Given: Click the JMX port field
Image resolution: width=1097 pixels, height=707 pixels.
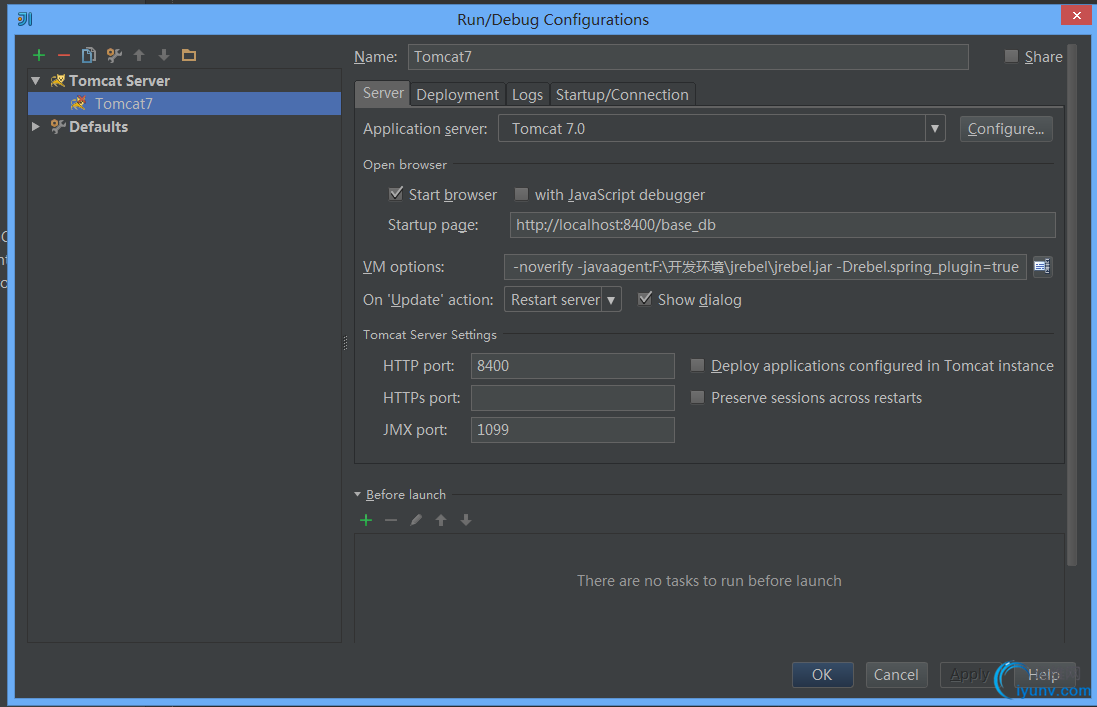Looking at the screenshot, I should [x=572, y=430].
